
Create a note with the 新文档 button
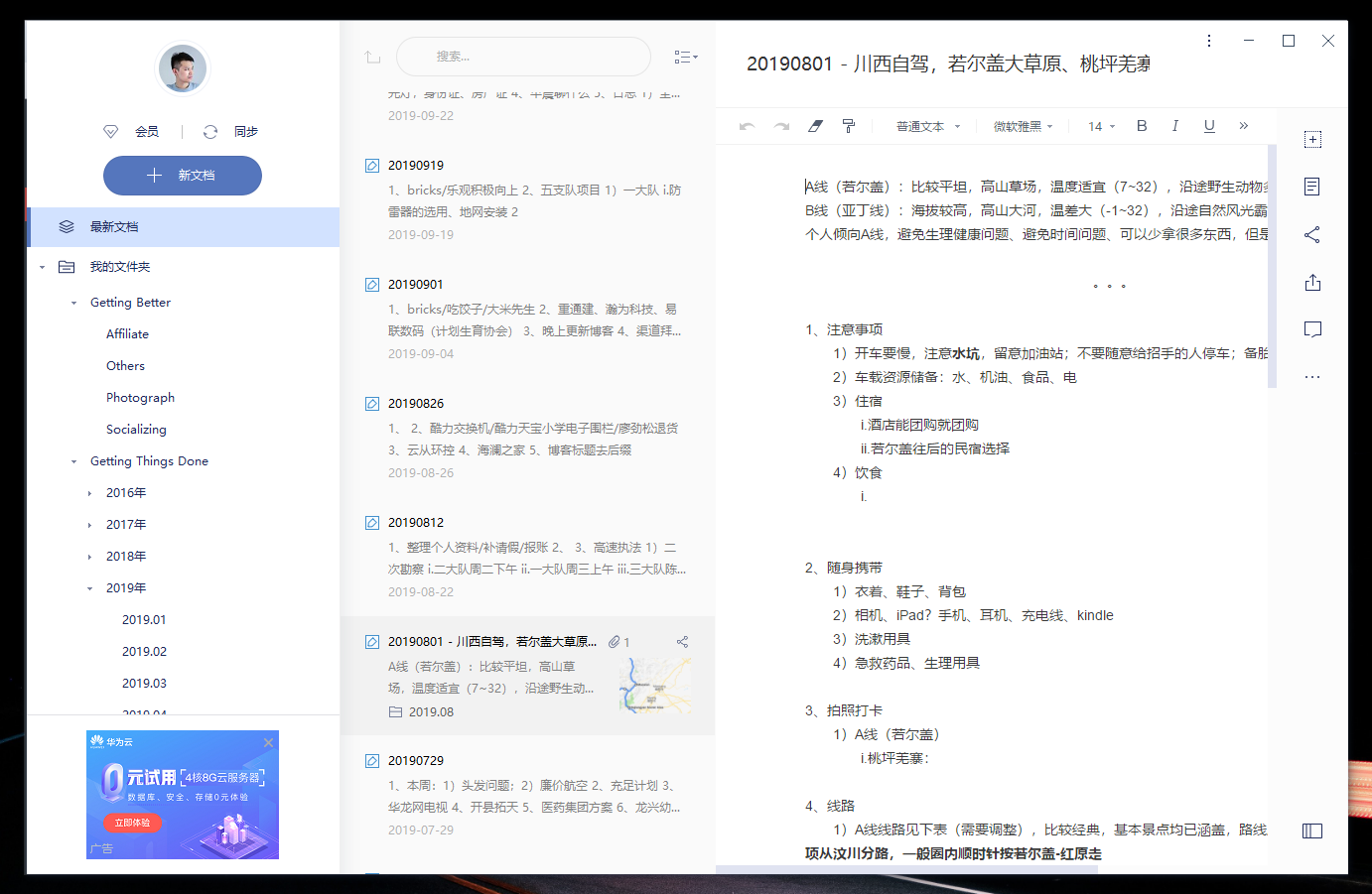(x=183, y=175)
